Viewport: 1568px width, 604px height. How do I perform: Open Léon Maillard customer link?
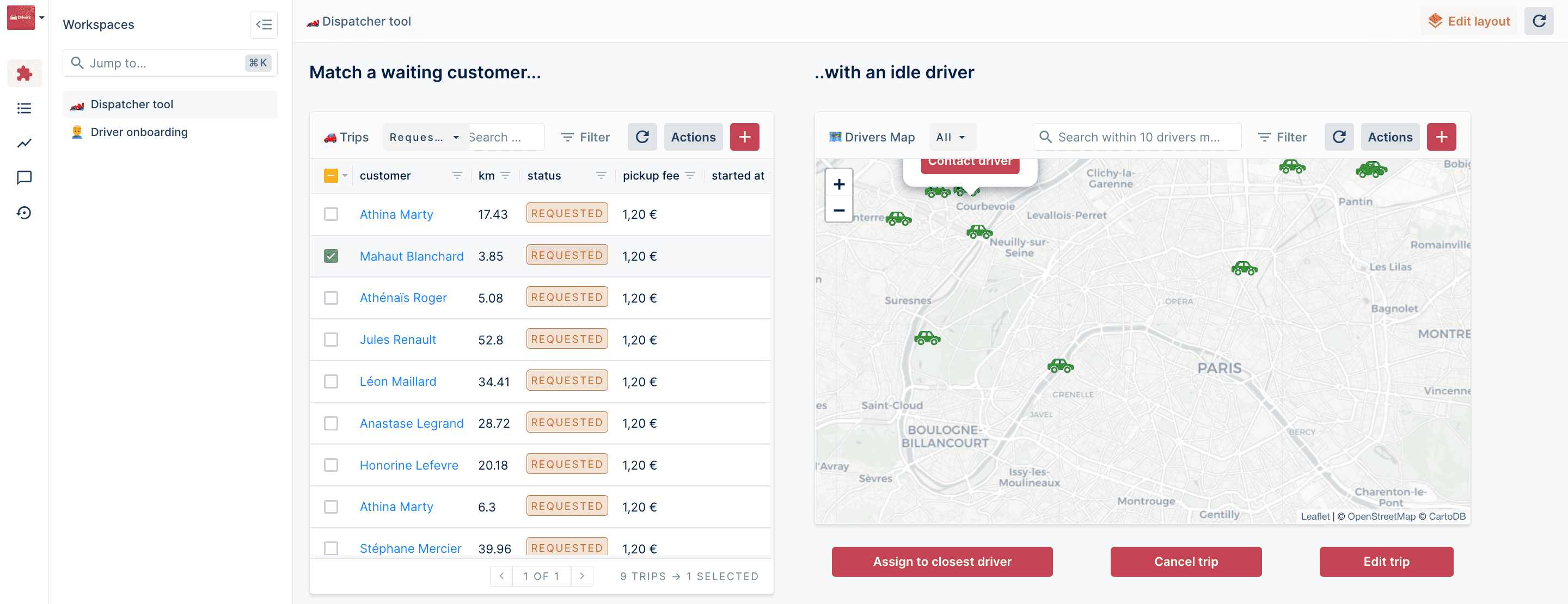397,381
